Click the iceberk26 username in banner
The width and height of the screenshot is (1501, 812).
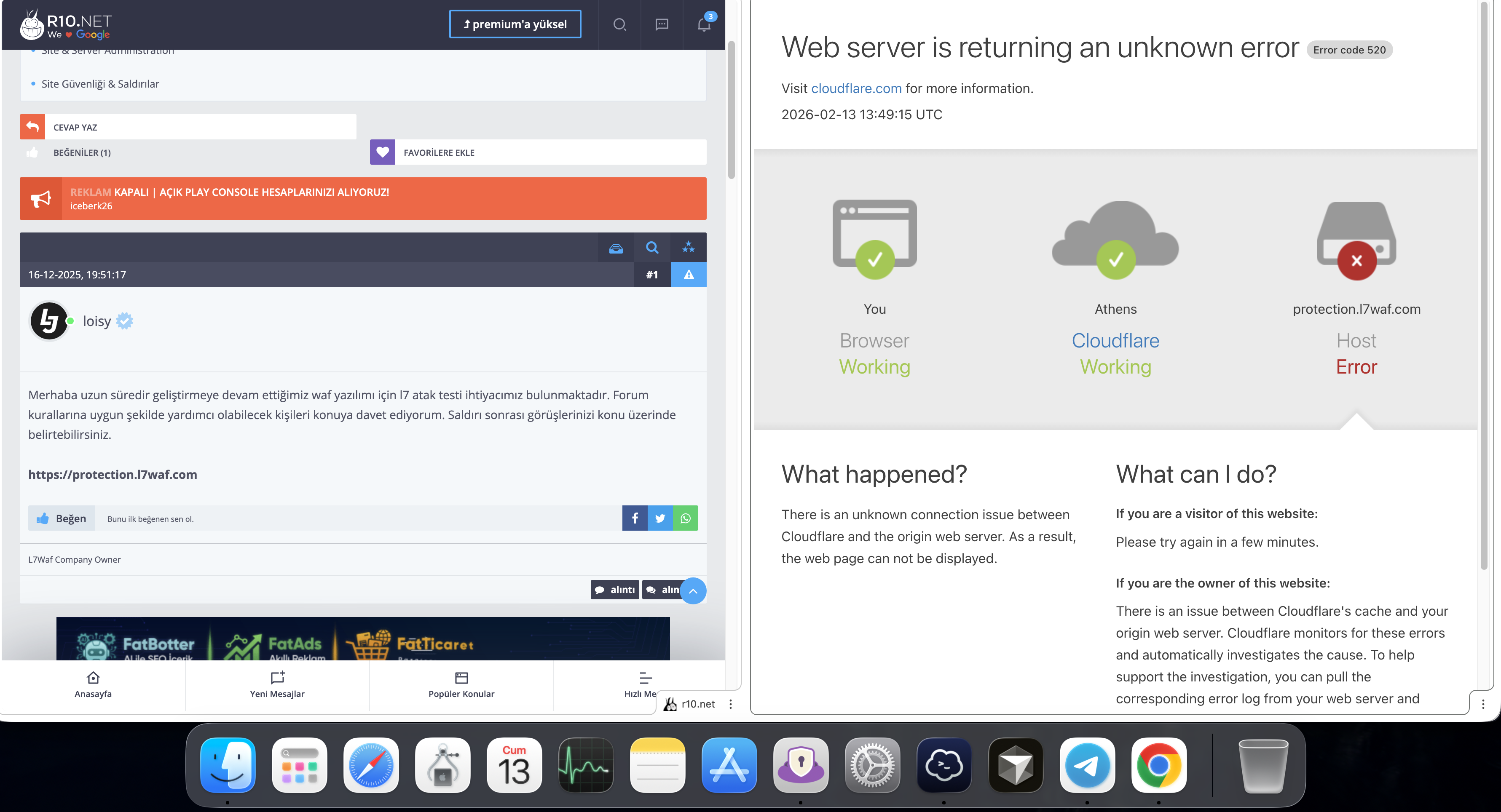[91, 206]
